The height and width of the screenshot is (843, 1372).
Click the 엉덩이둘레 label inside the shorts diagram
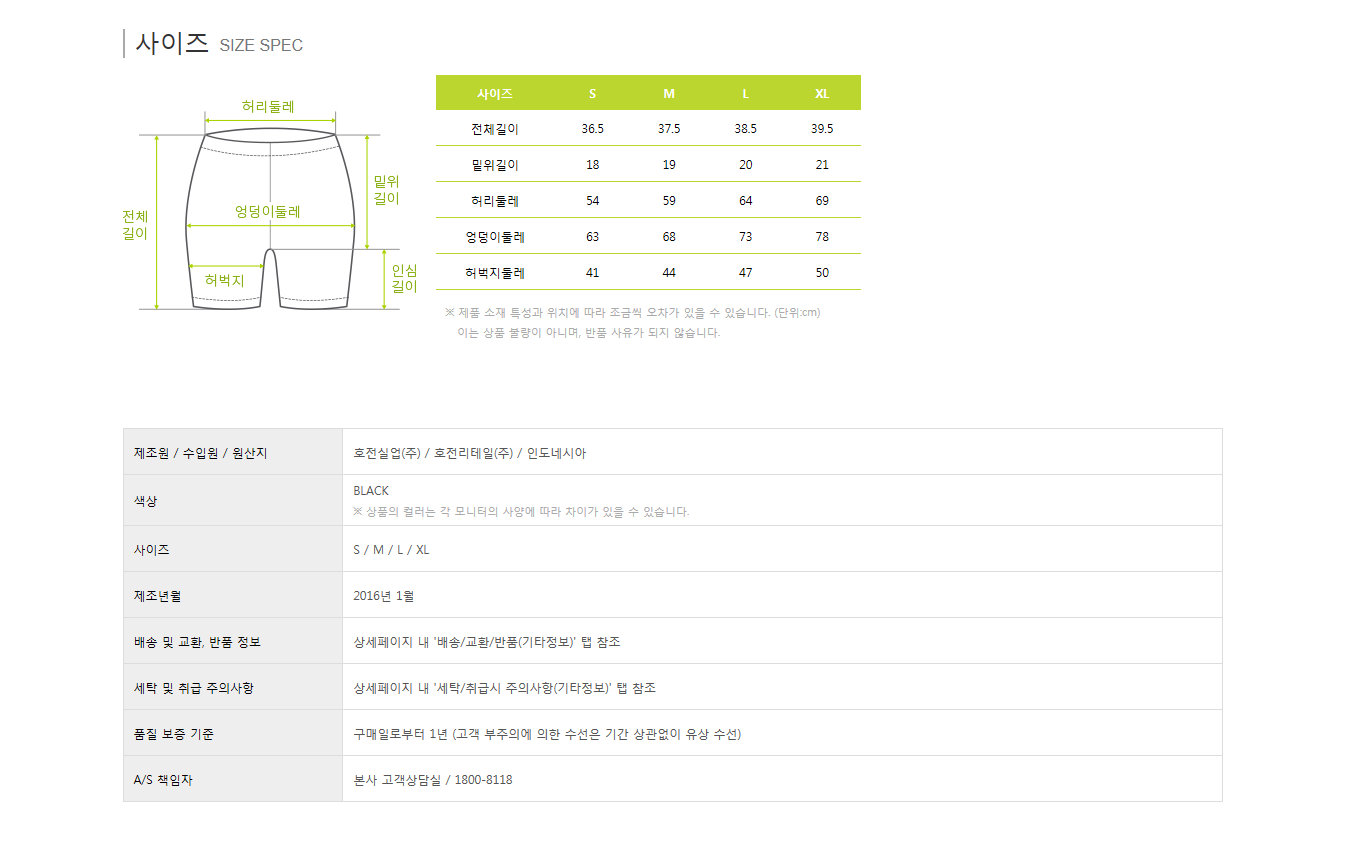267,211
